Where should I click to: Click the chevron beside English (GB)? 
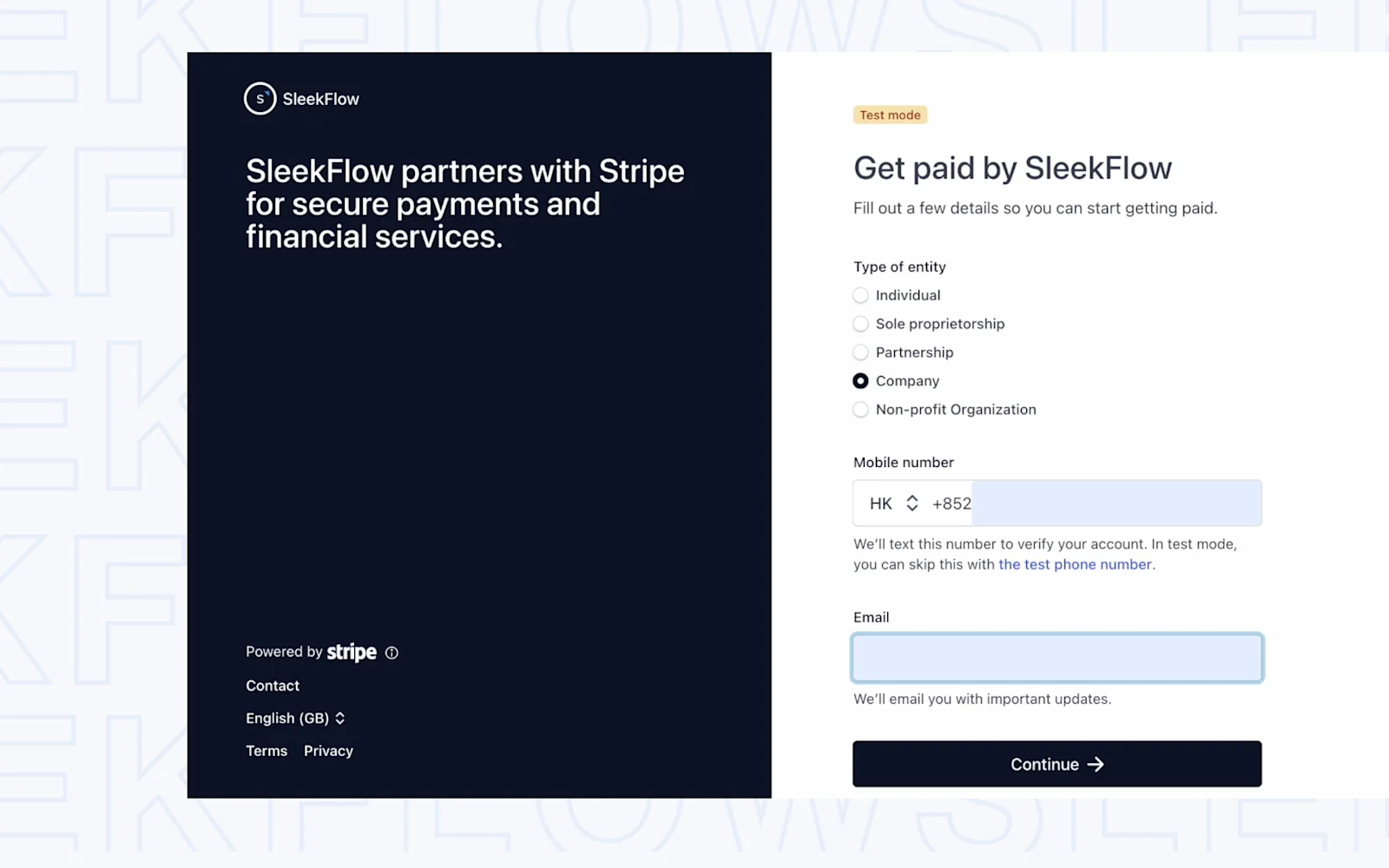tap(339, 718)
